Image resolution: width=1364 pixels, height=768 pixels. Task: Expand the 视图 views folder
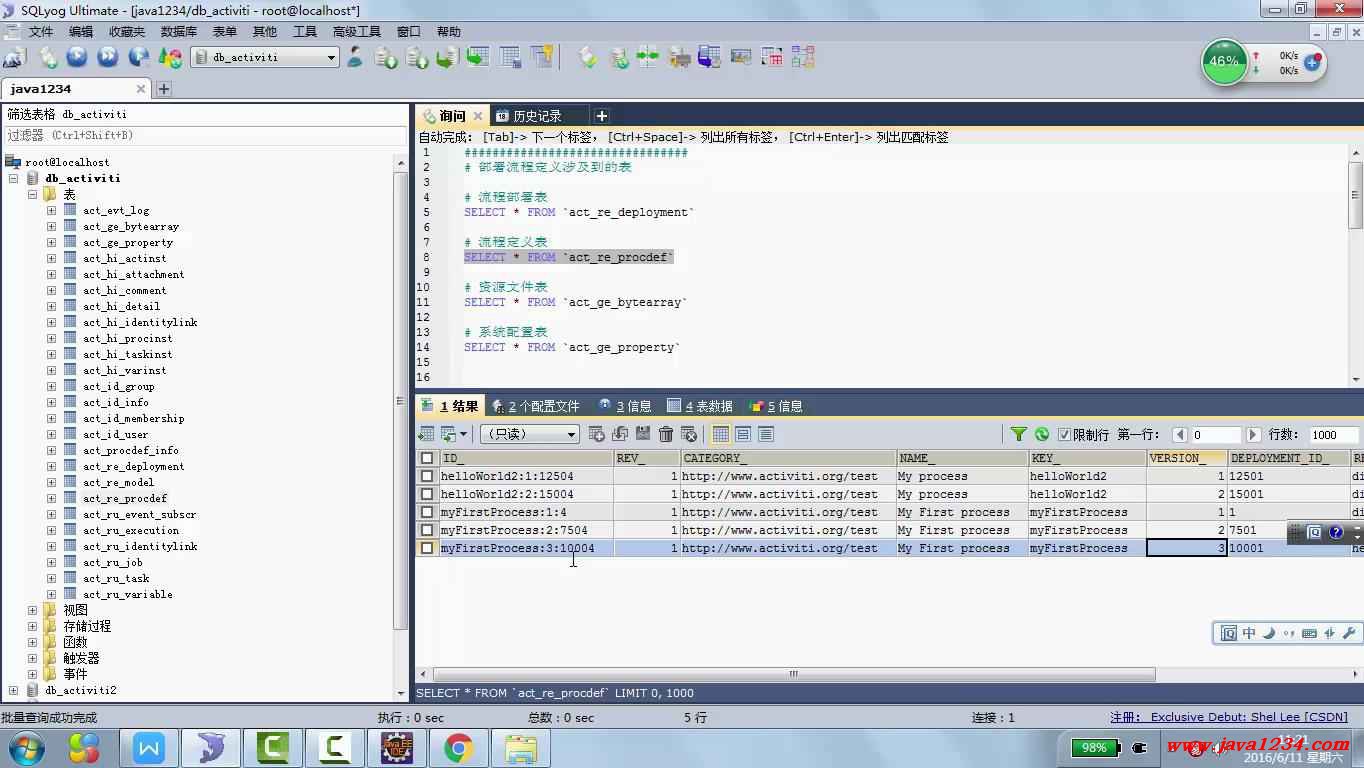32,610
